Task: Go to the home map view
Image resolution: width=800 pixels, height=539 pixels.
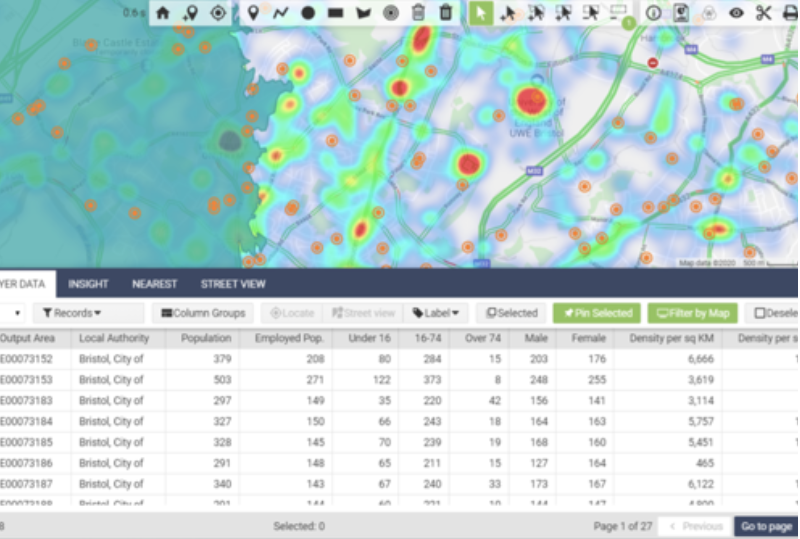Action: [163, 13]
